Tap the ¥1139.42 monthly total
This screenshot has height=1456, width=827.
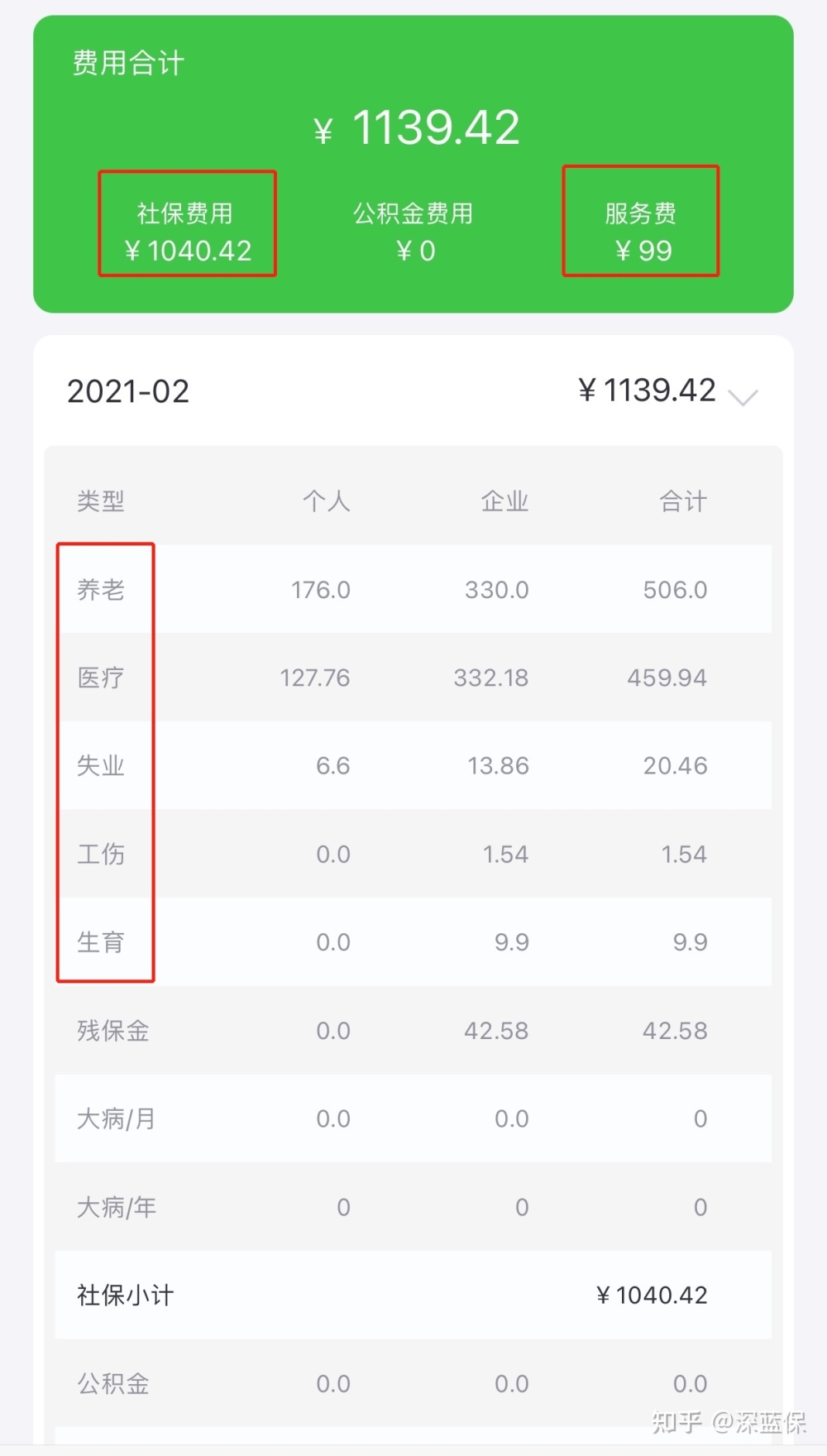[x=647, y=390]
